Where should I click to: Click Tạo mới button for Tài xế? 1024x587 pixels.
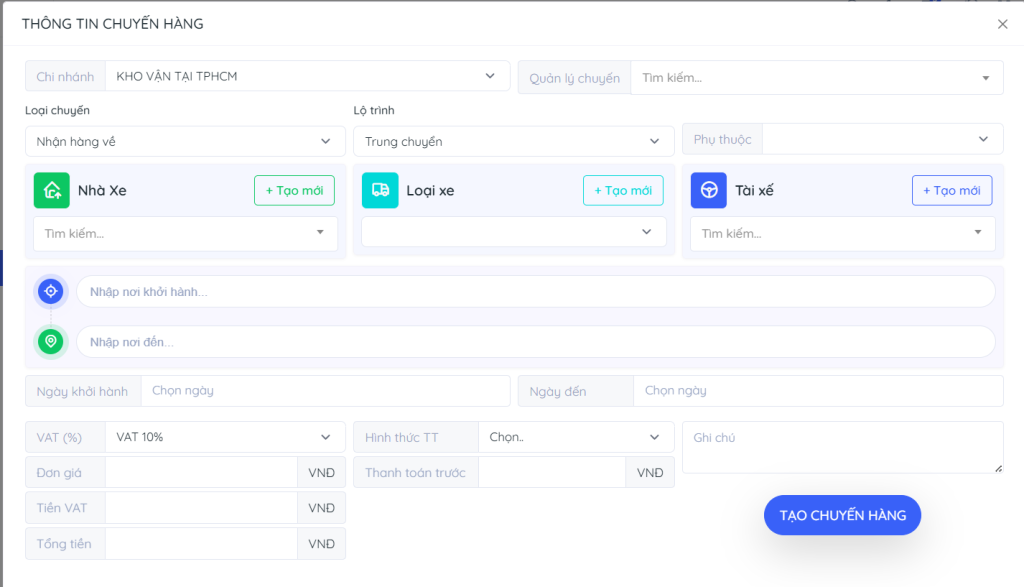(x=951, y=190)
